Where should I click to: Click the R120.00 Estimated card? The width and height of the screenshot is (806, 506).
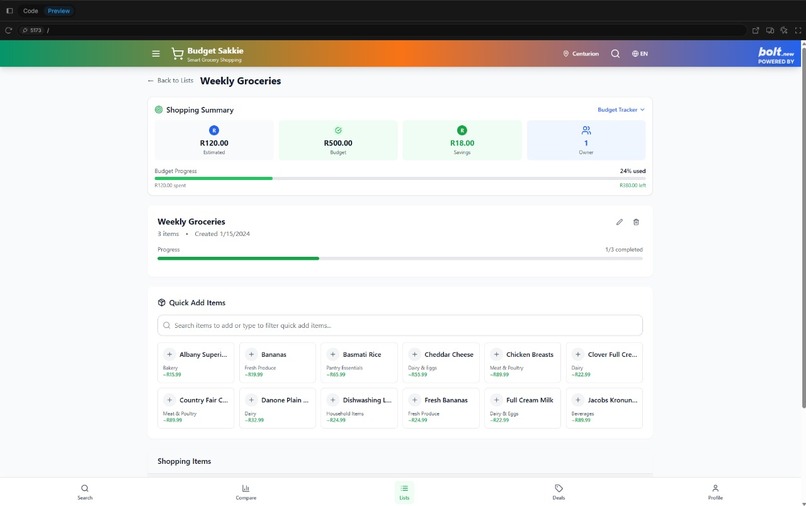click(214, 140)
